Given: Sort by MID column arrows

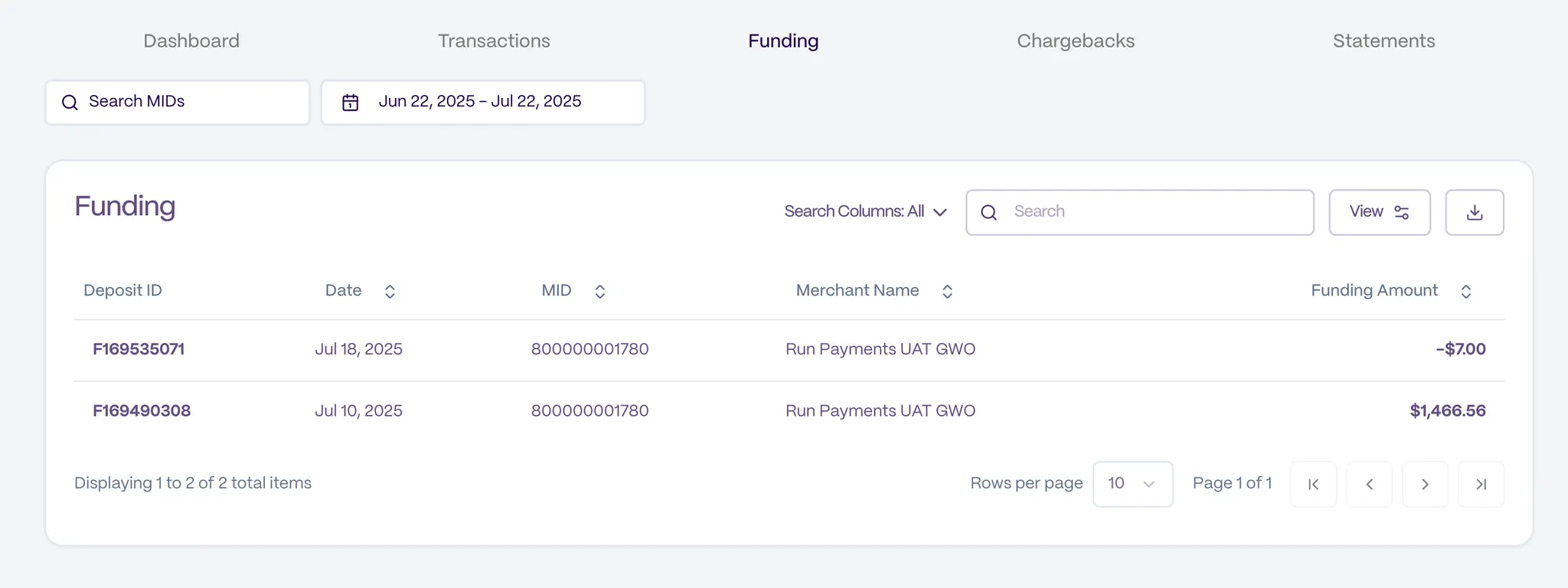Looking at the screenshot, I should point(600,292).
